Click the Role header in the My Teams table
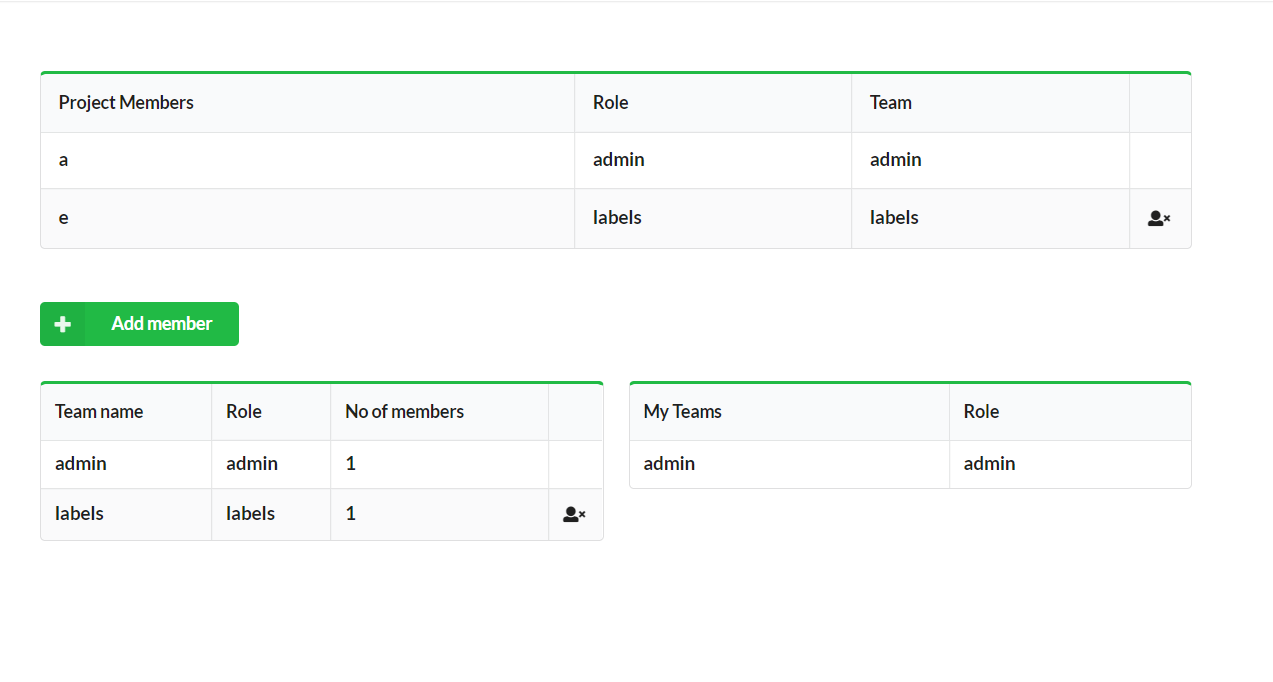Viewport: 1273px width, 682px height. (x=980, y=411)
